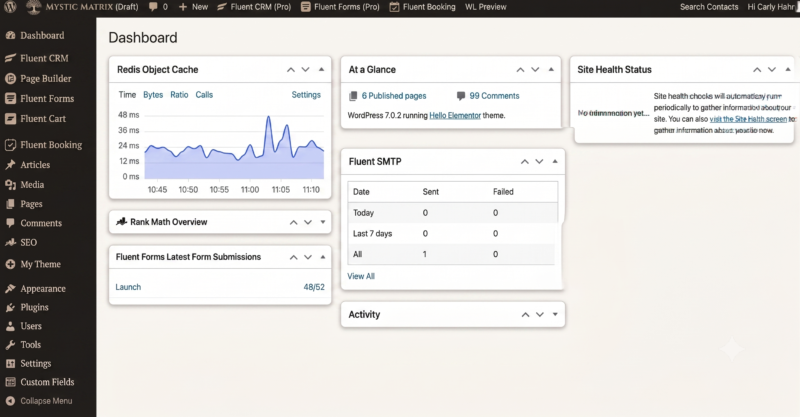Click the Last 7 days row label
This screenshot has width=800, height=417.
pyautogui.click(x=372, y=233)
